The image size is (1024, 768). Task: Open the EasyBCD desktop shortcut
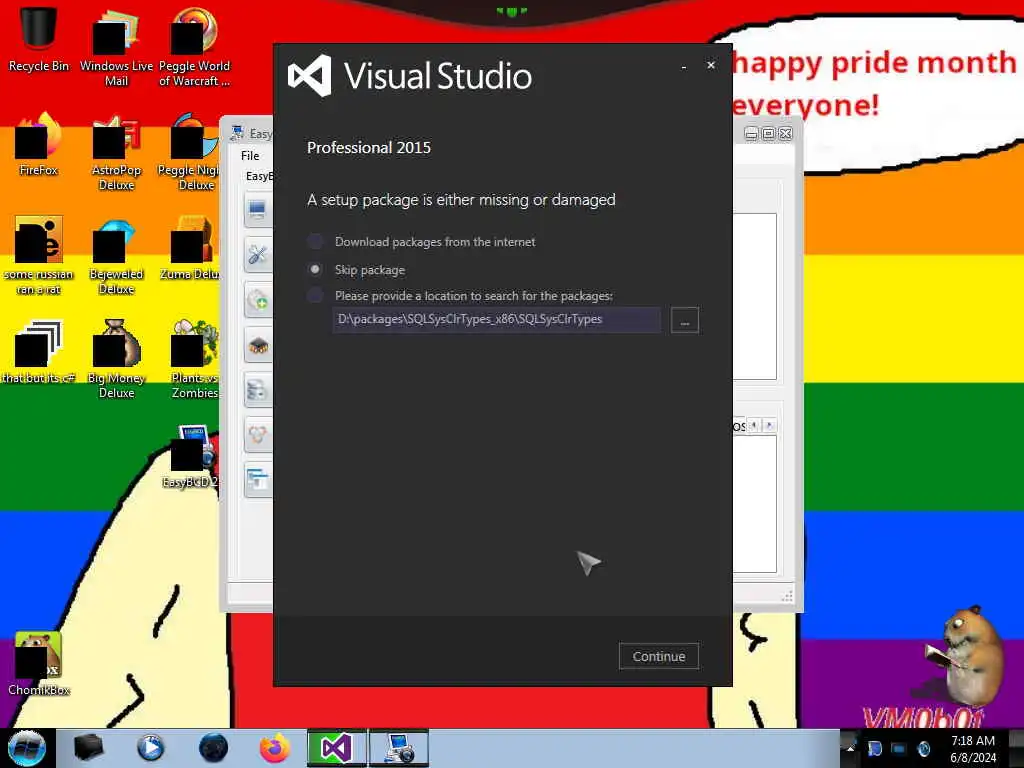click(x=191, y=456)
